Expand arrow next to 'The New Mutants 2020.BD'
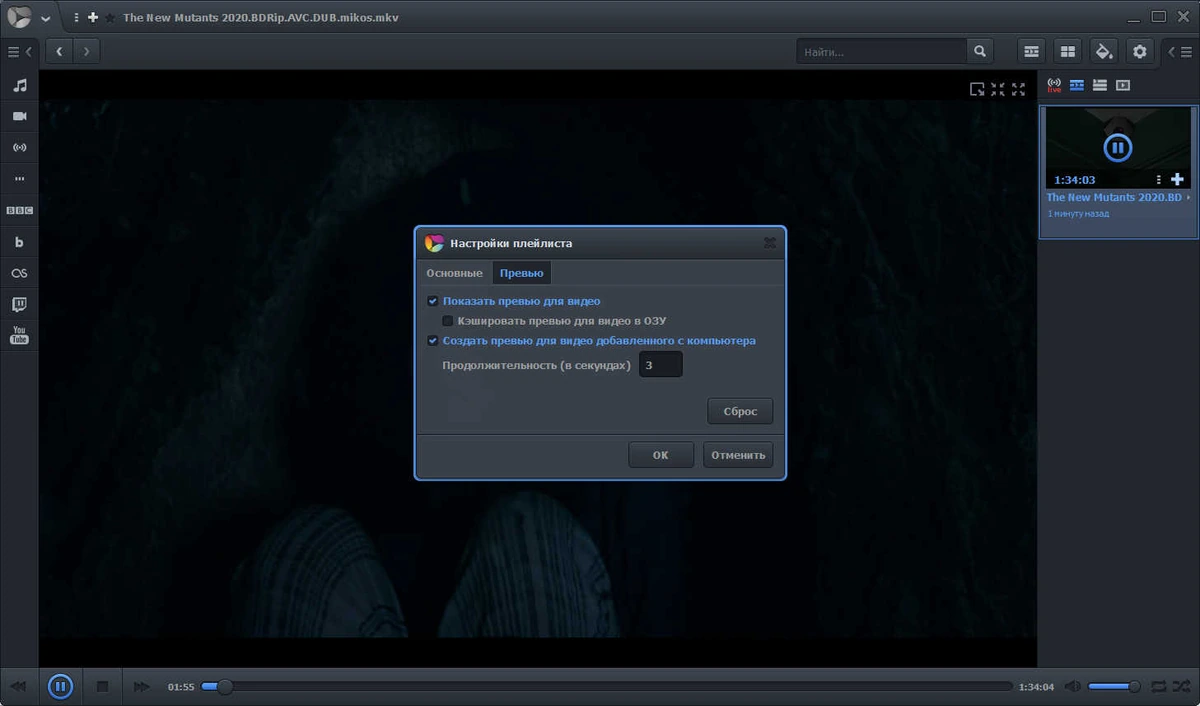Screen dimensions: 1200x706 1189,198
